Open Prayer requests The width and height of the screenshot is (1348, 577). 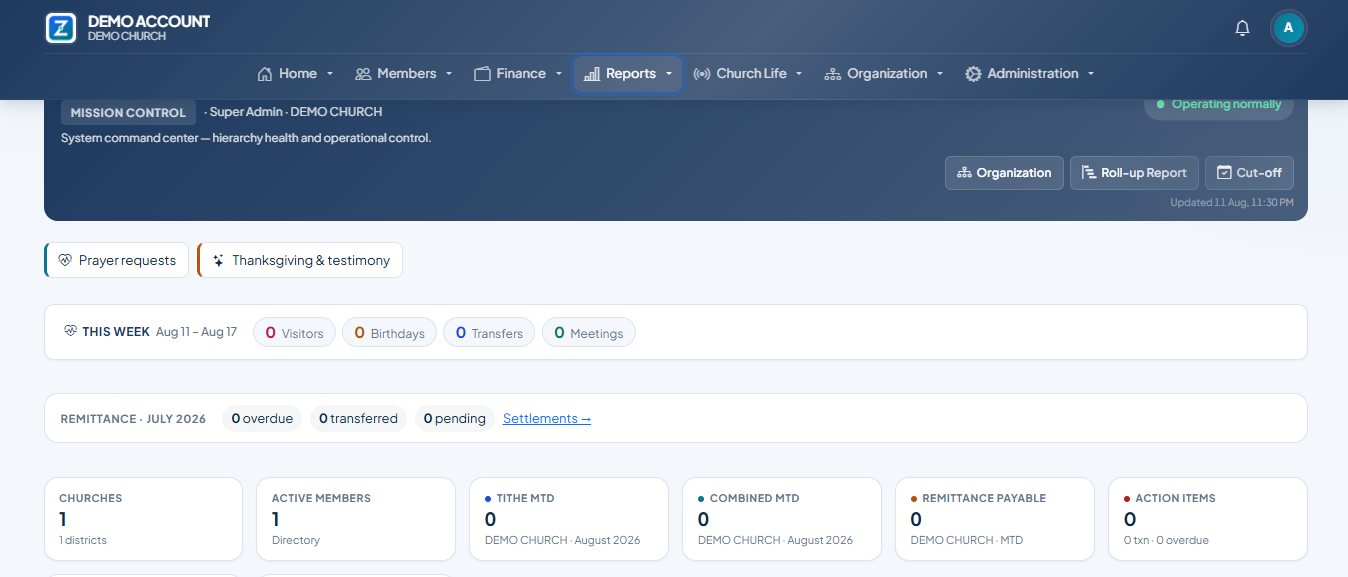[116, 260]
